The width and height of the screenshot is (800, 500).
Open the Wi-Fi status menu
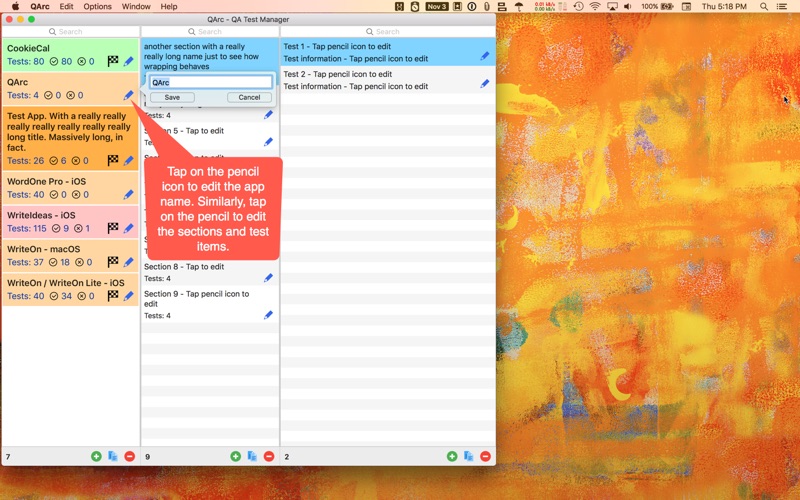(x=595, y=7)
